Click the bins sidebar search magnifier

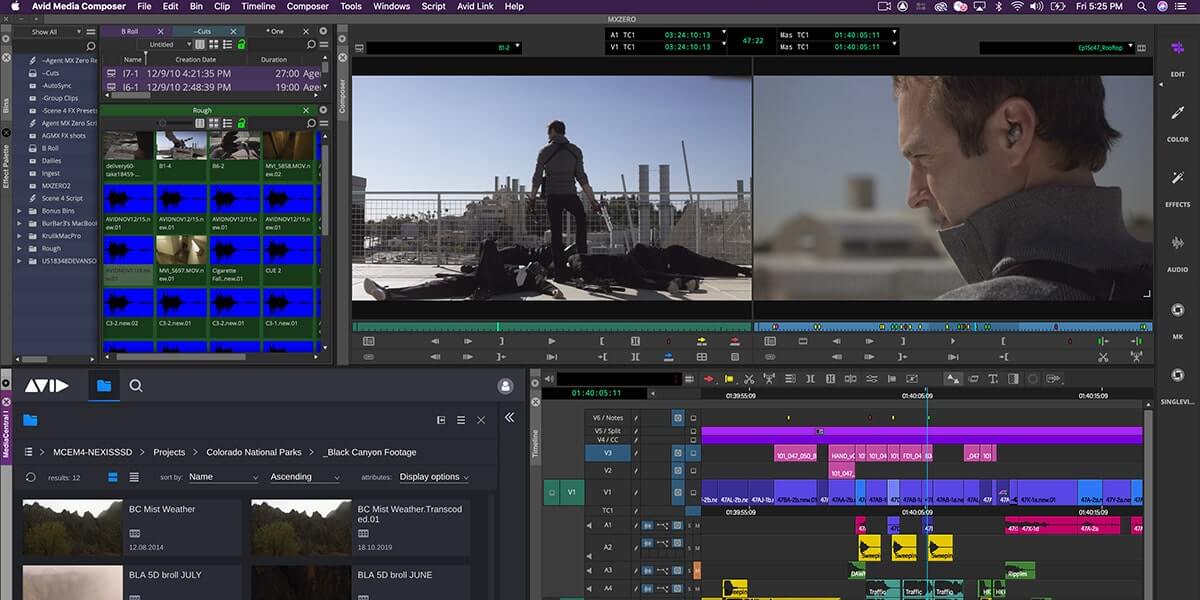click(x=90, y=47)
